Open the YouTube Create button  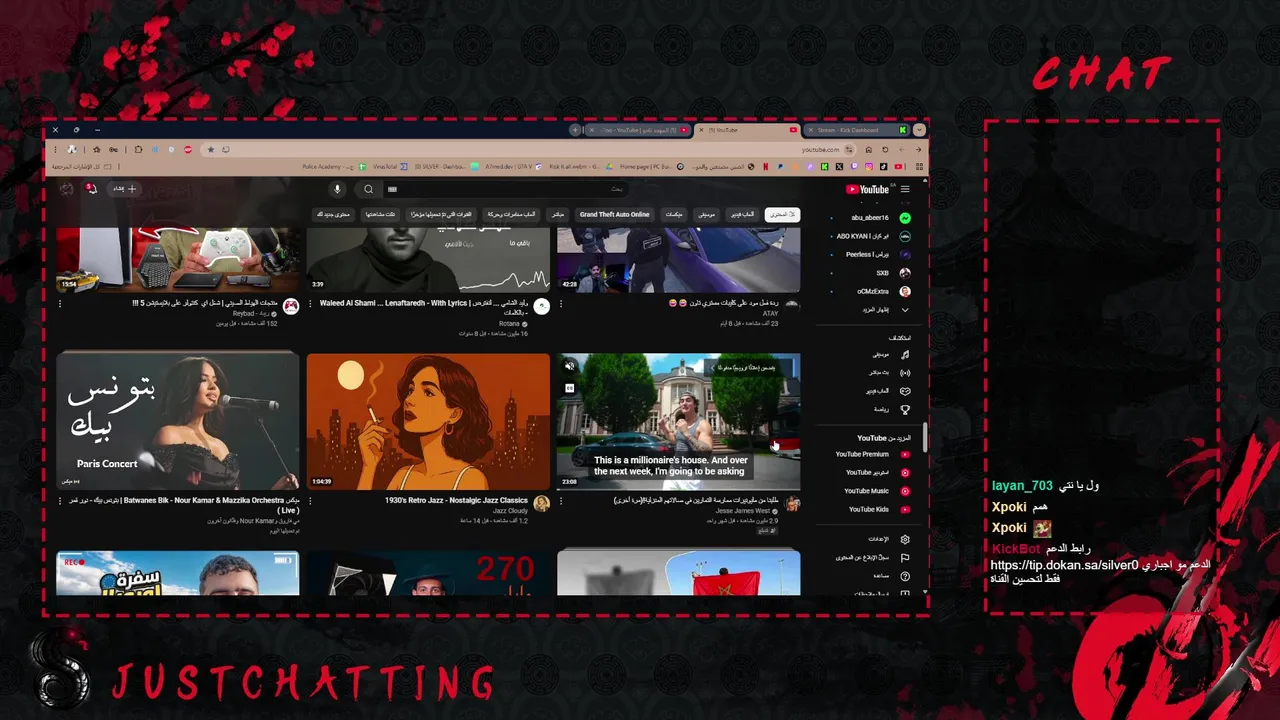coord(125,189)
